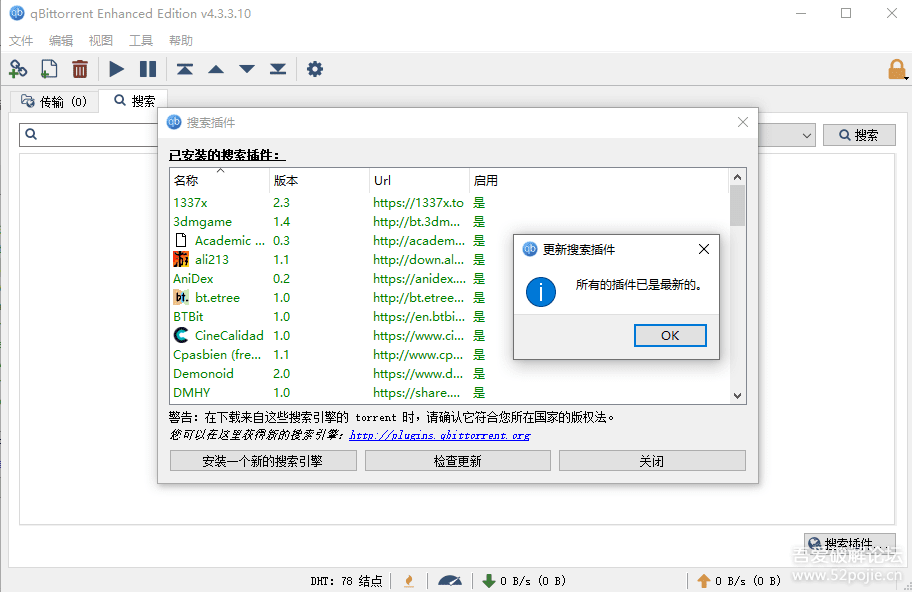Click the move down queue arrow
Image resolution: width=912 pixels, height=592 pixels.
pyautogui.click(x=247, y=69)
